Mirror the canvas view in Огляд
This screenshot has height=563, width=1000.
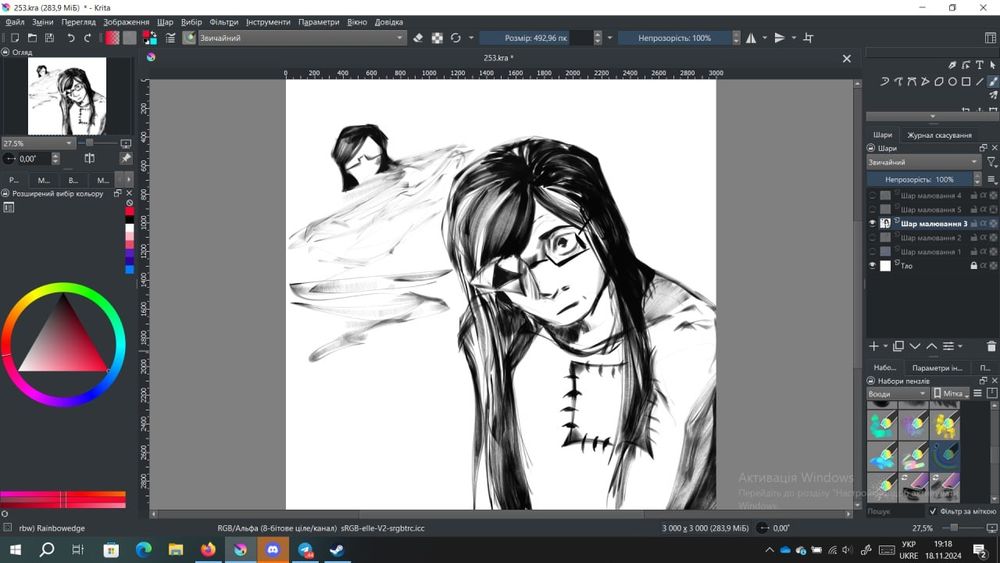[89, 158]
